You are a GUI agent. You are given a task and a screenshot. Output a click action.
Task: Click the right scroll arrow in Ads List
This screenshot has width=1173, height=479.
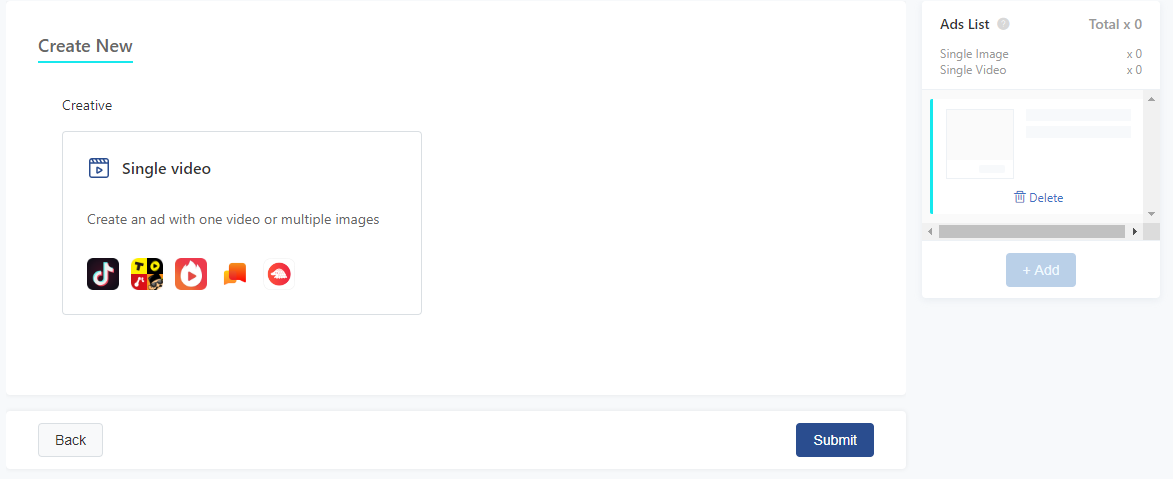pos(1135,232)
